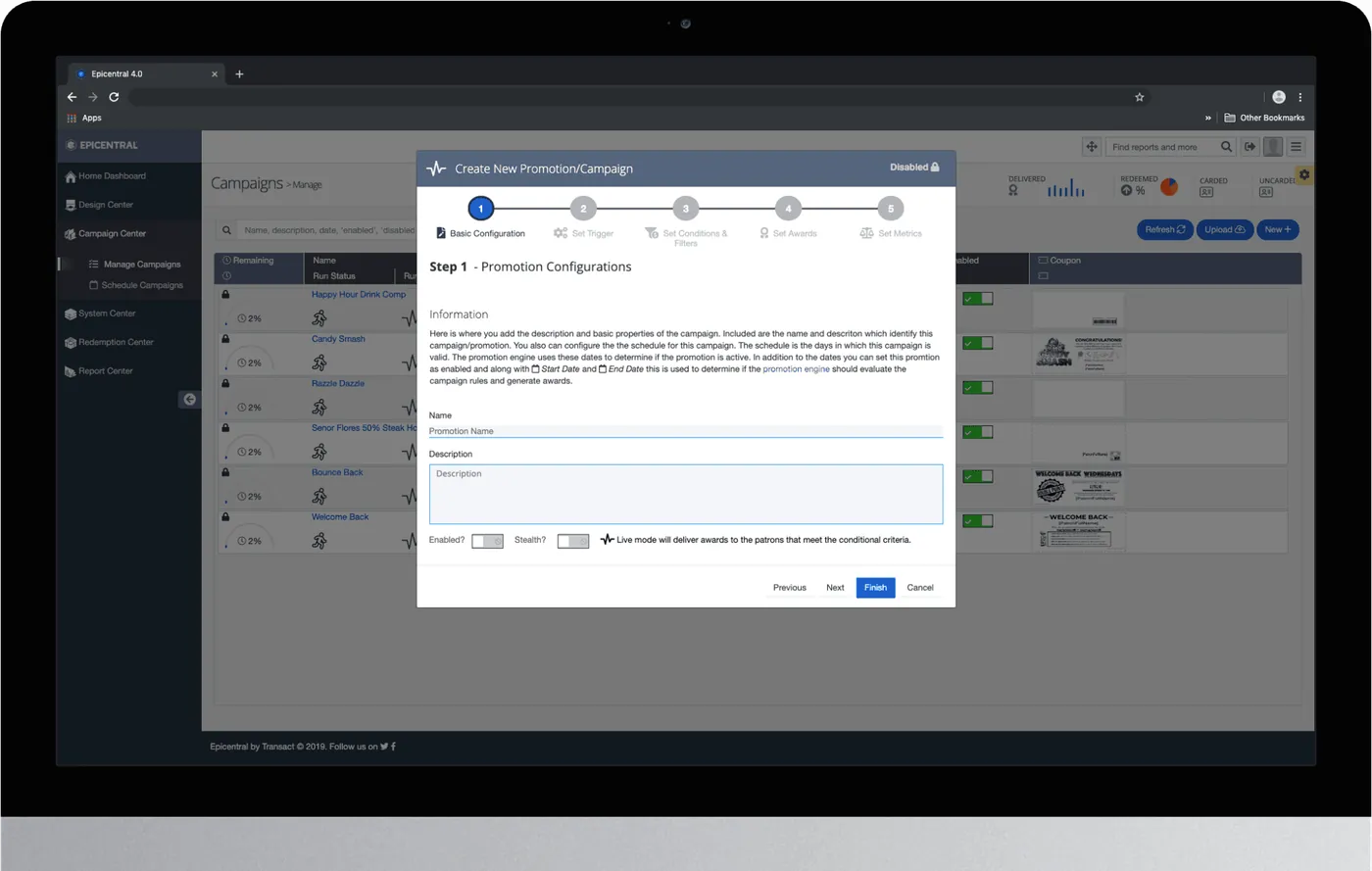Screen dimensions: 1372x871
Task: Go to step 3 Set Conditions & Filters
Action: (x=686, y=209)
